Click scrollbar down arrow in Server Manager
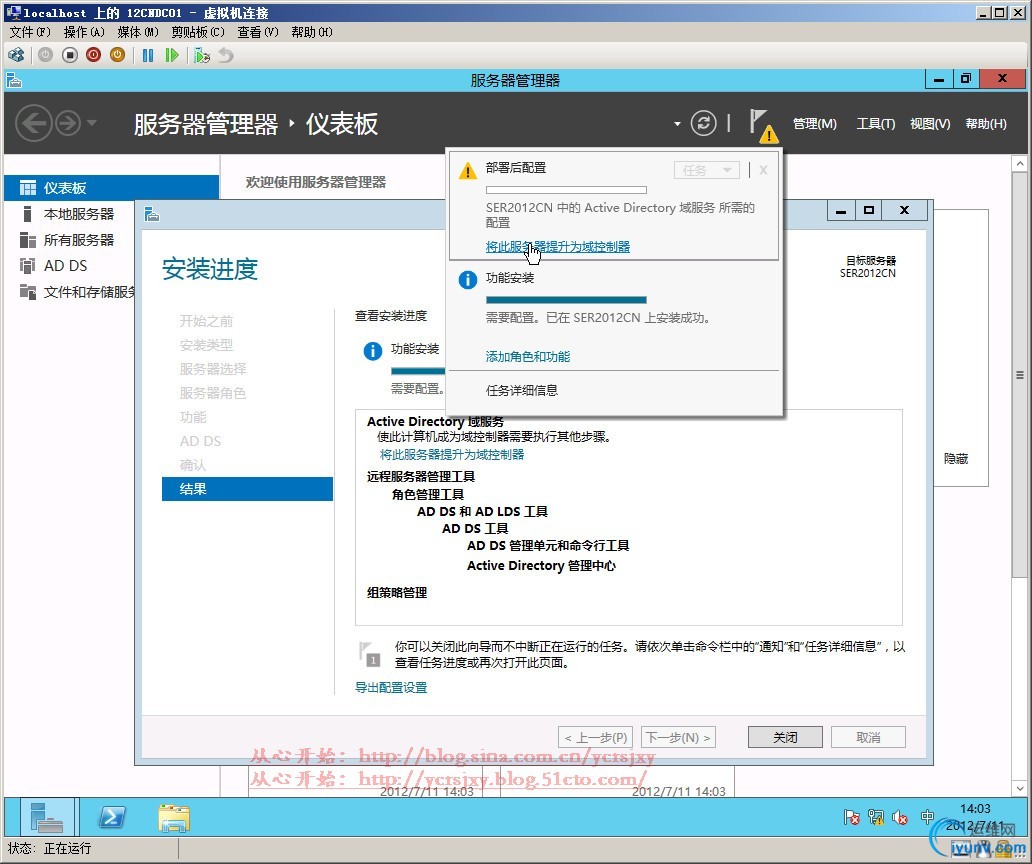The height and width of the screenshot is (864, 1032). click(1019, 788)
